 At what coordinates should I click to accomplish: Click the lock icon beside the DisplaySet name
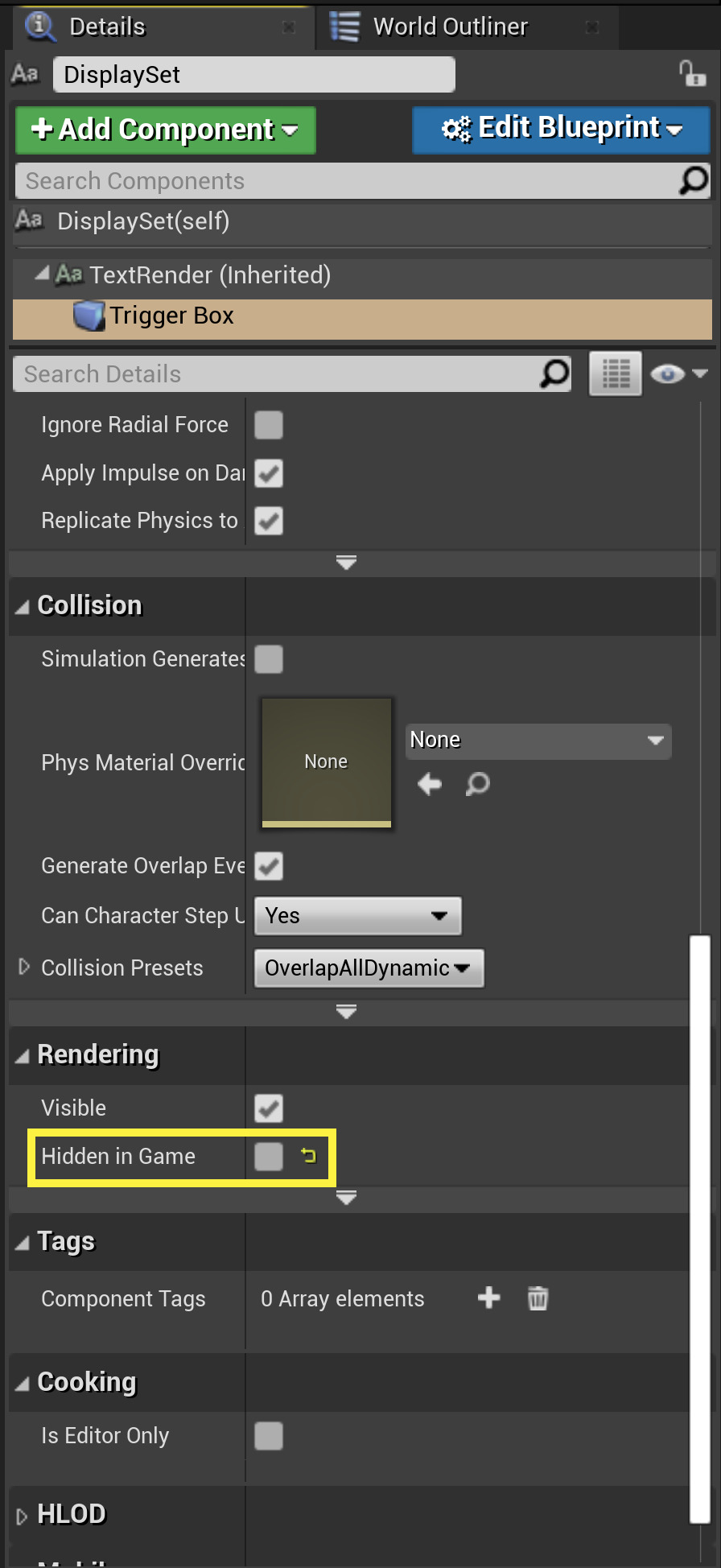coord(691,74)
